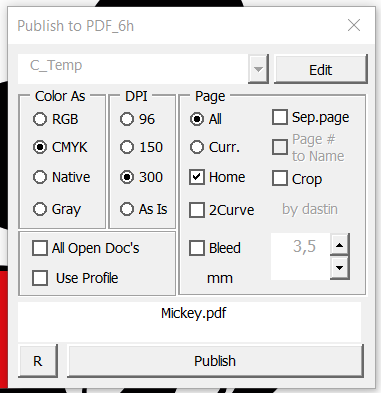Increase bleed value with up arrow
This screenshot has width=381, height=393.
point(340,245)
